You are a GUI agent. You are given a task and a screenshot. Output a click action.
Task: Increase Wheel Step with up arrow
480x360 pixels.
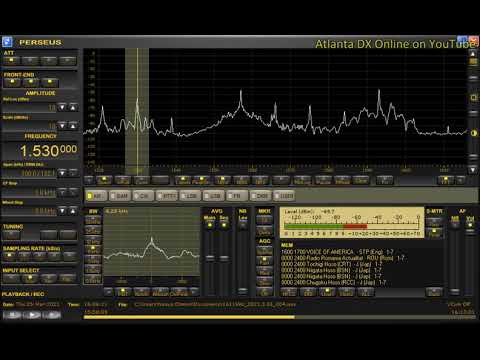click(x=73, y=211)
